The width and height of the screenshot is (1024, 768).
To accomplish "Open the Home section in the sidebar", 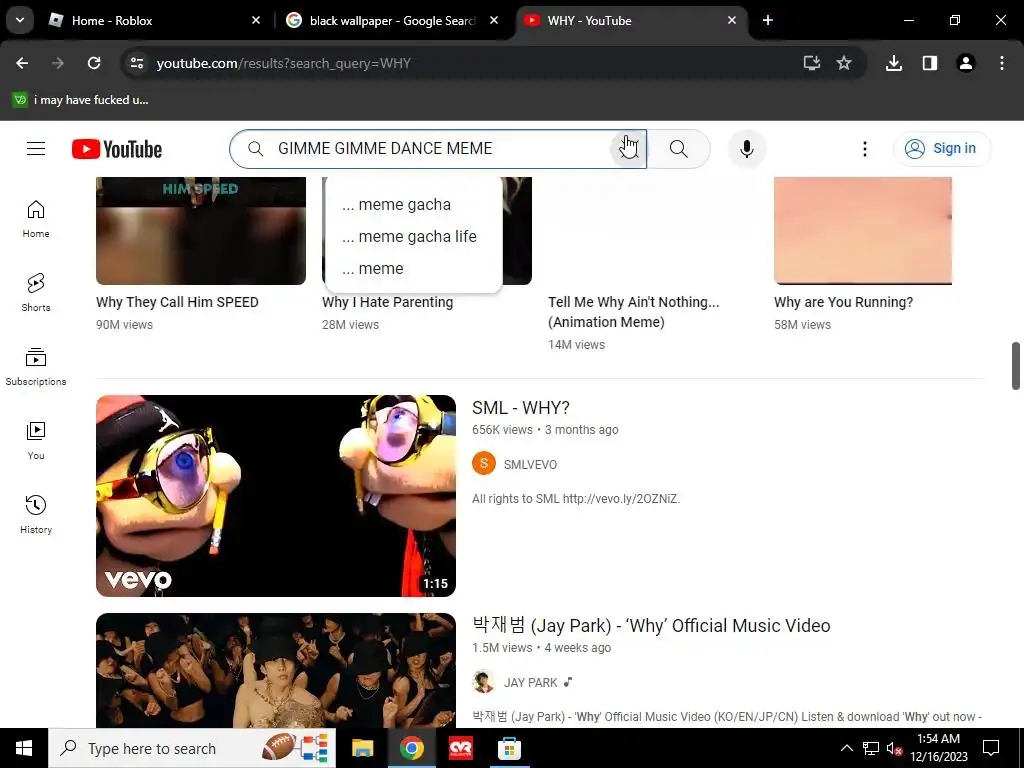I will pos(36,219).
